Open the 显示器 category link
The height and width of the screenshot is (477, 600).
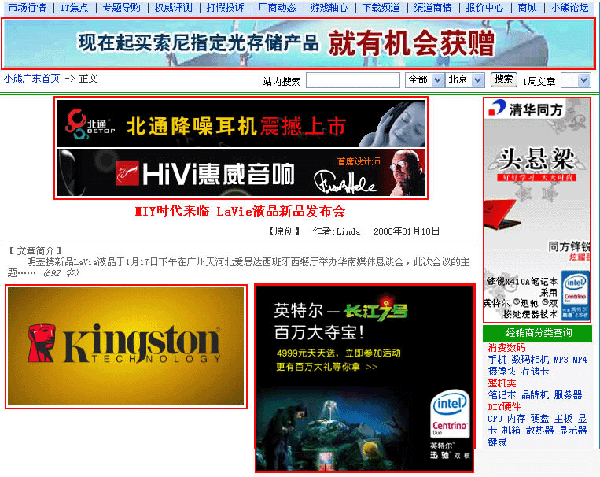pos(574,430)
